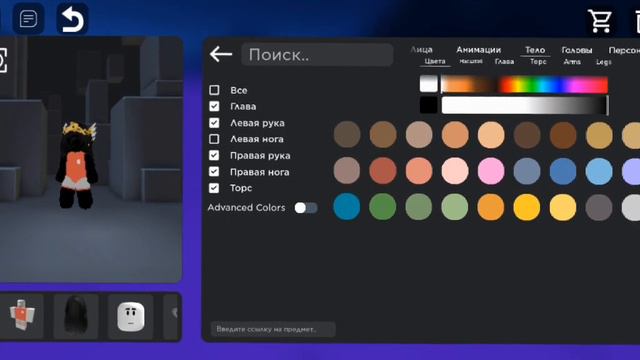
Task: Uncheck the Правая рука checkbox
Action: pos(214,155)
